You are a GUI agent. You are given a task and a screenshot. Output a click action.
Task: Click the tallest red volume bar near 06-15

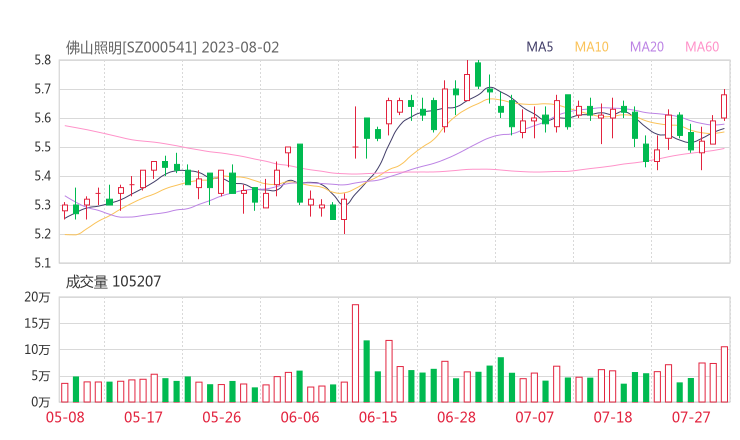(x=355, y=353)
